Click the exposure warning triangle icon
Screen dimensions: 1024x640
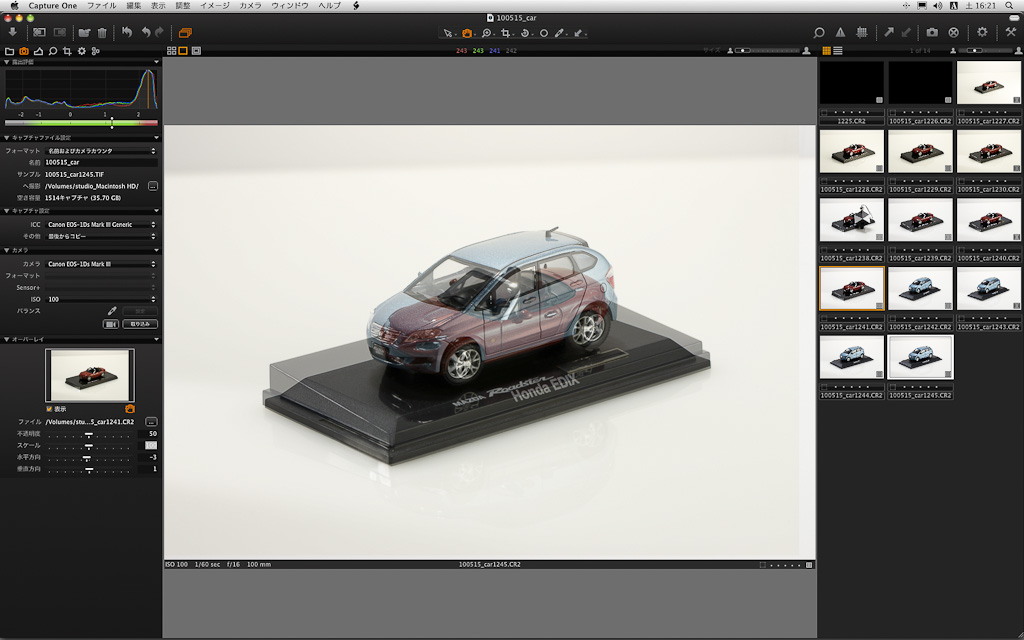pos(840,32)
